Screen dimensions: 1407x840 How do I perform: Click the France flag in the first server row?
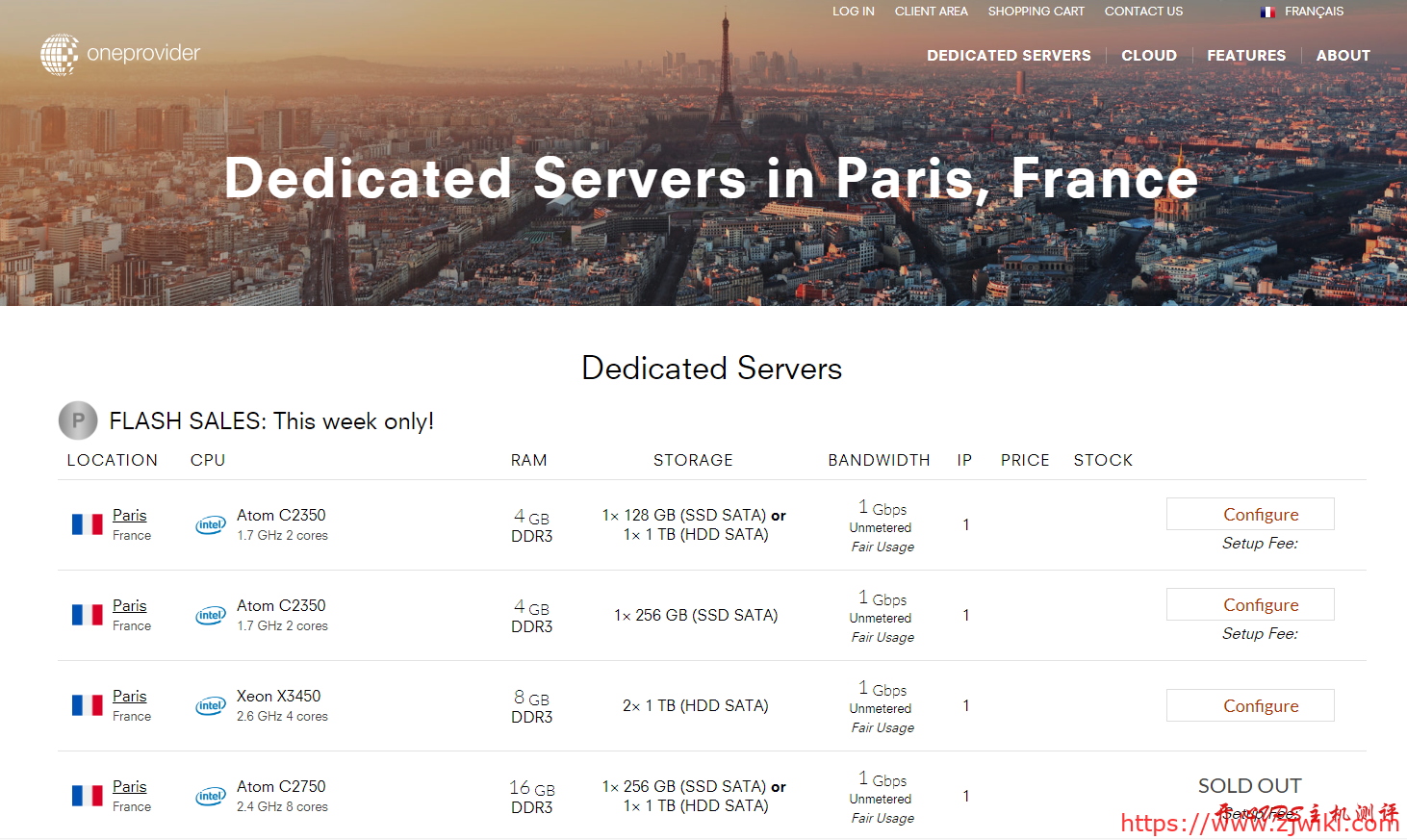pyautogui.click(x=88, y=524)
